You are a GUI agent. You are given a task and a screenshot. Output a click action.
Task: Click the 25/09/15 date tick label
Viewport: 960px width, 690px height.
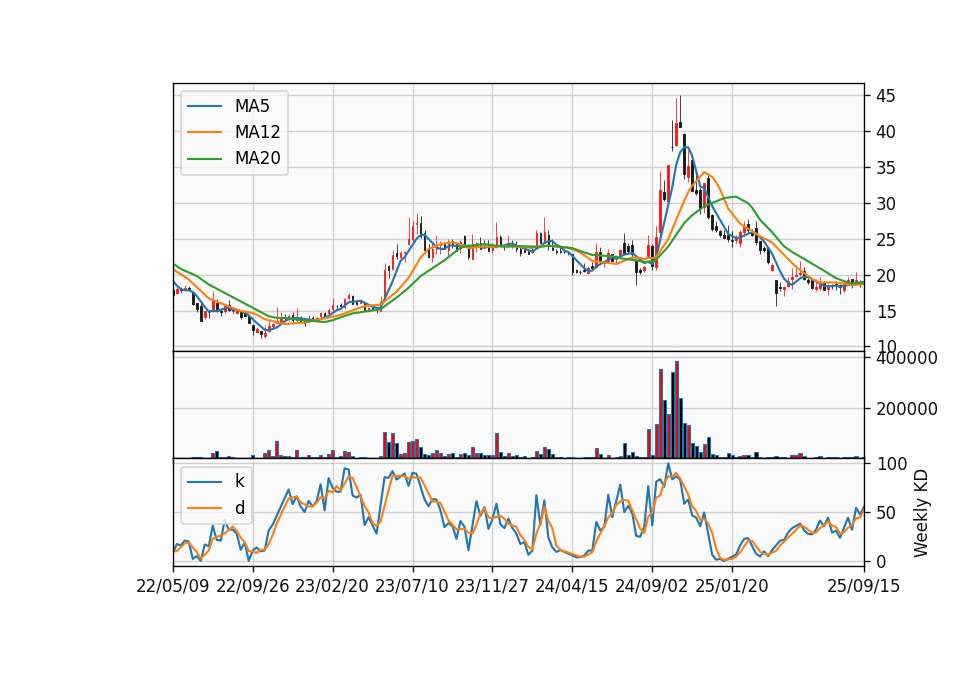click(x=864, y=586)
